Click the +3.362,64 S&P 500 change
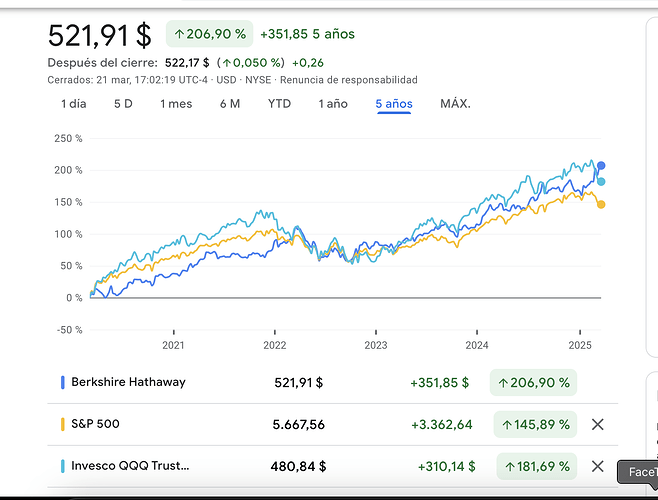Screen dimensions: 658x500 [x=441, y=424]
